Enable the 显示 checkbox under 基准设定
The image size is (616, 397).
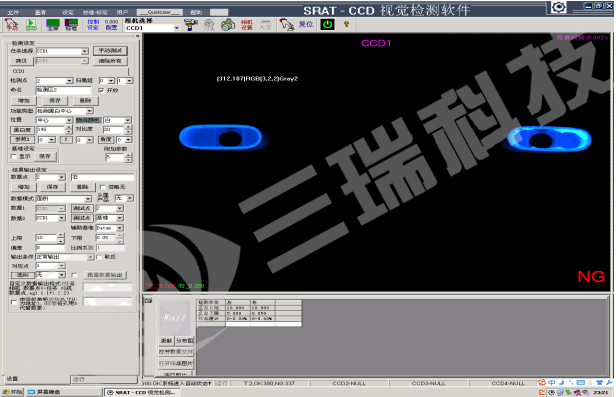click(x=14, y=157)
